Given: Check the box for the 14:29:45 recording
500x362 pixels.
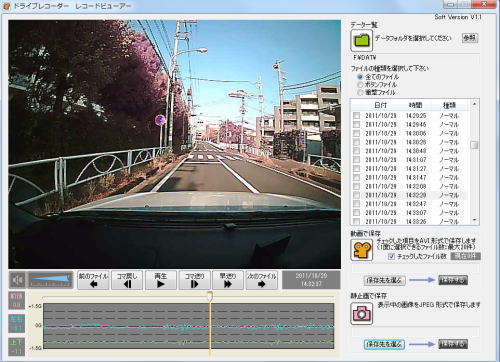Looking at the screenshot, I should coord(356,124).
